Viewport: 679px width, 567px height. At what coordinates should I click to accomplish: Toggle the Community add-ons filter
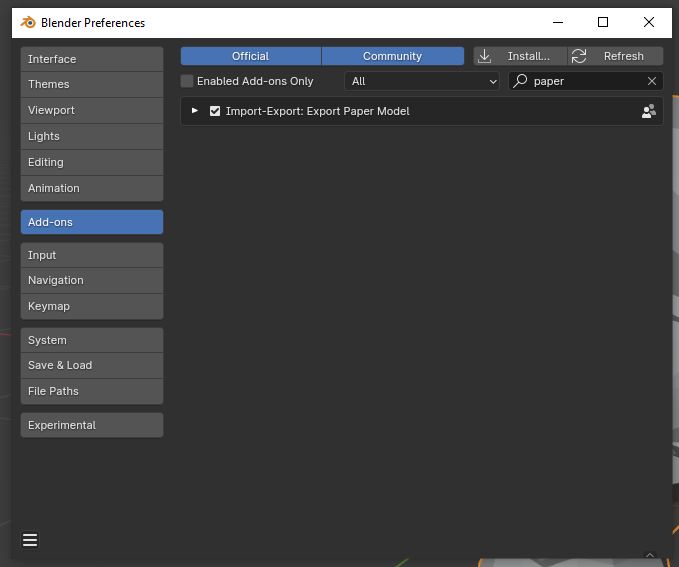pyautogui.click(x=392, y=56)
